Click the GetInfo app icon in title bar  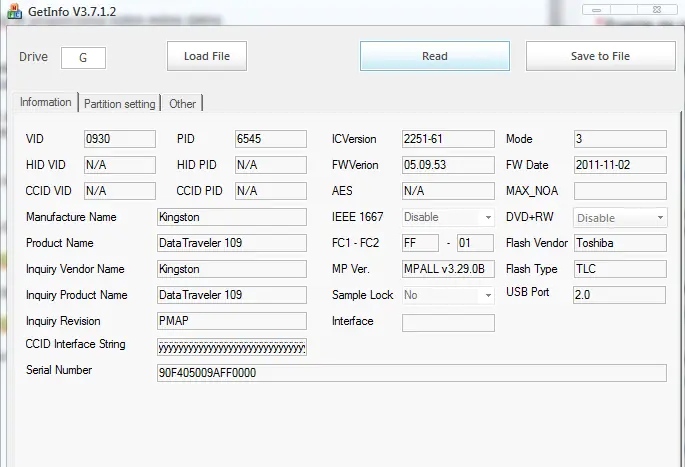click(14, 11)
